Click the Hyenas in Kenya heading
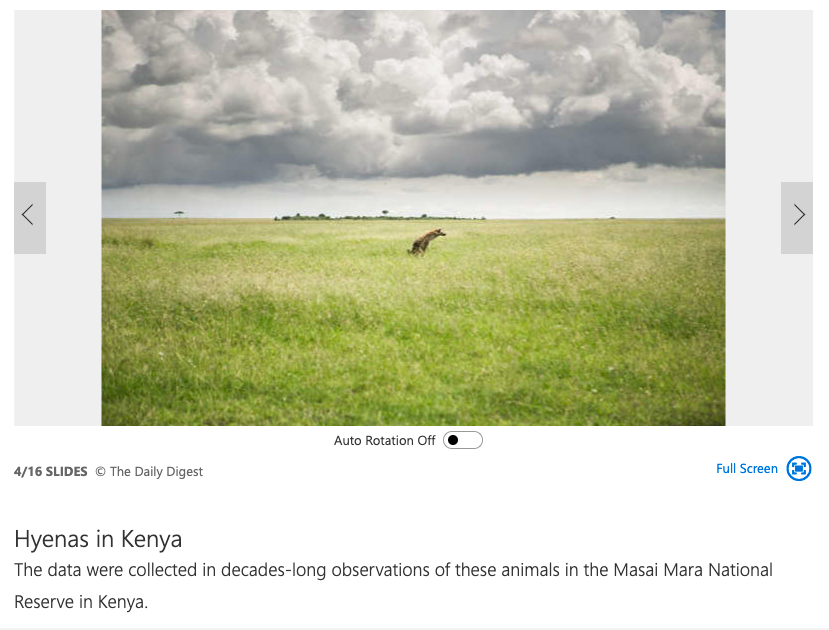The width and height of the screenshot is (829, 630). pos(98,539)
